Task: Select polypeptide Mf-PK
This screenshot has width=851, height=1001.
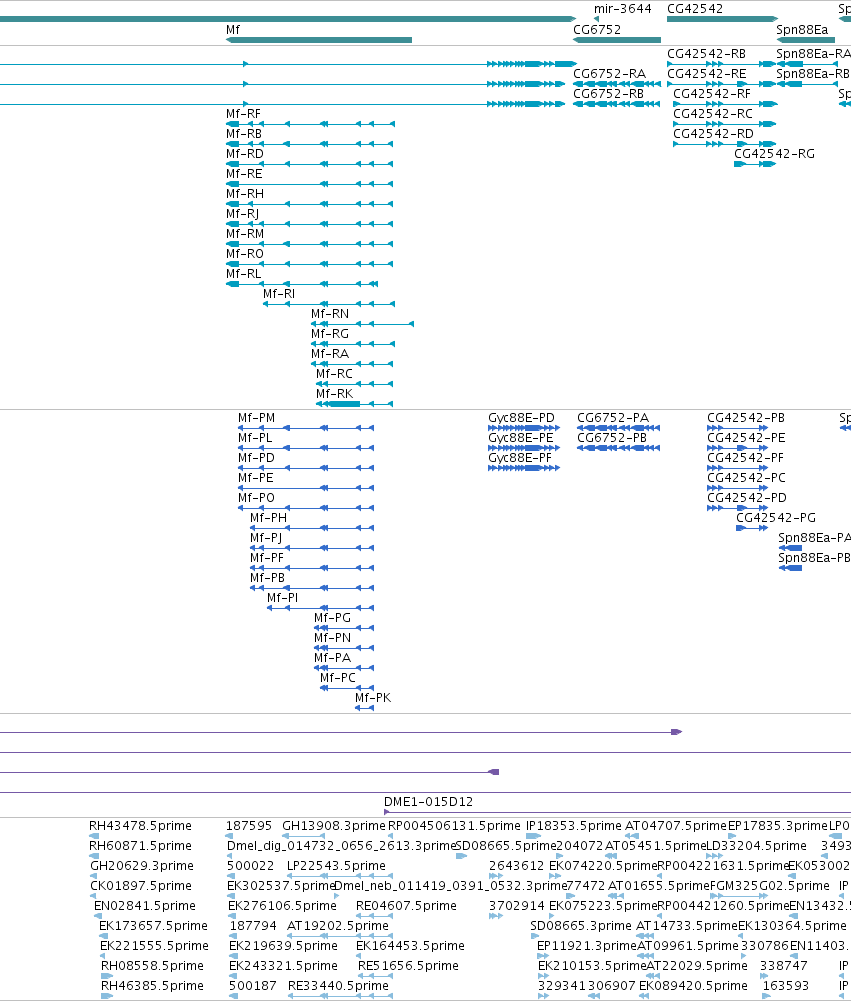Action: pos(373,698)
